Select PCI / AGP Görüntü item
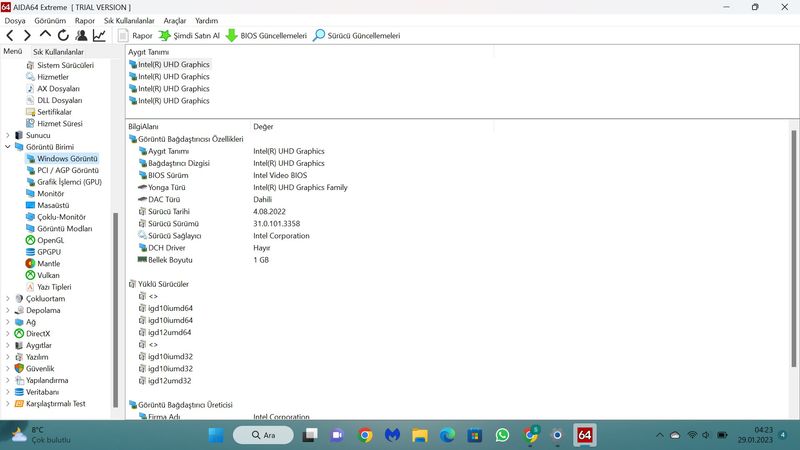This screenshot has width=800, height=450. click(x=62, y=170)
